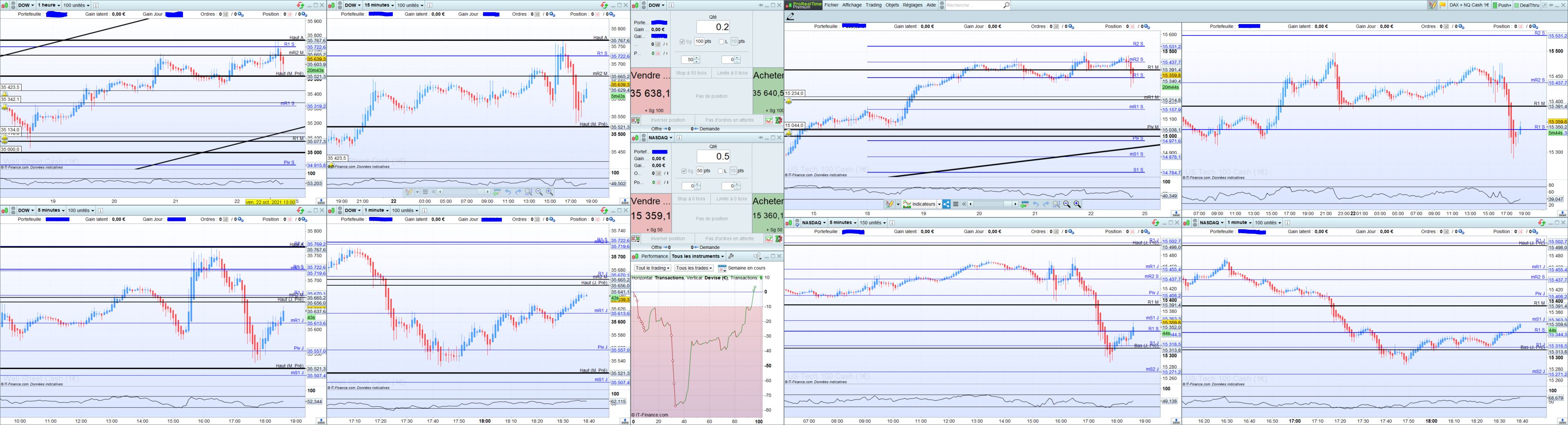This screenshot has height=425, width=1568.
Task: Click the chart icon at bottom right of DOW order panel
Action: click(x=769, y=120)
